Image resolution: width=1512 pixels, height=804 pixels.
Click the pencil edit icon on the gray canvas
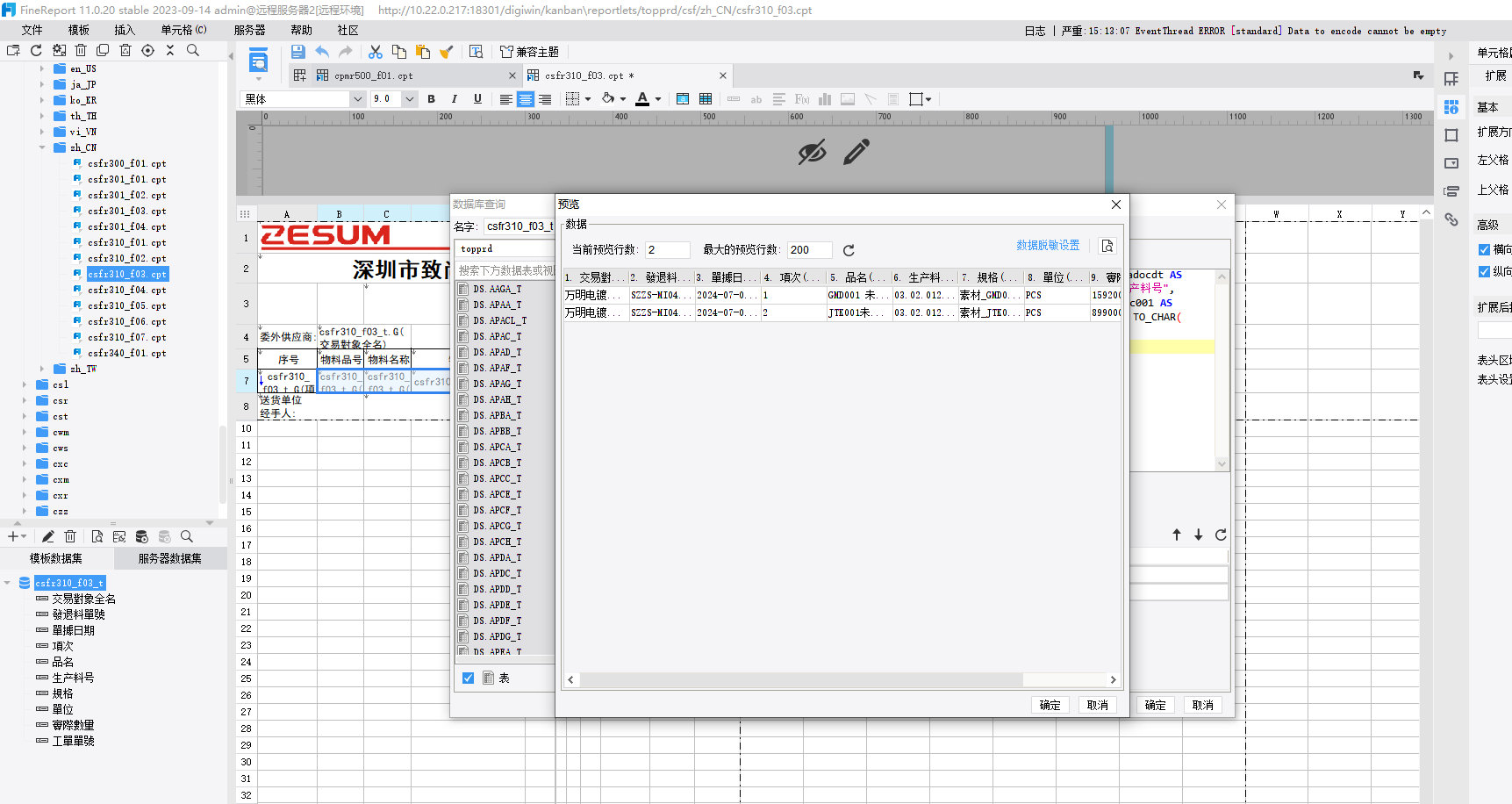pos(856,152)
